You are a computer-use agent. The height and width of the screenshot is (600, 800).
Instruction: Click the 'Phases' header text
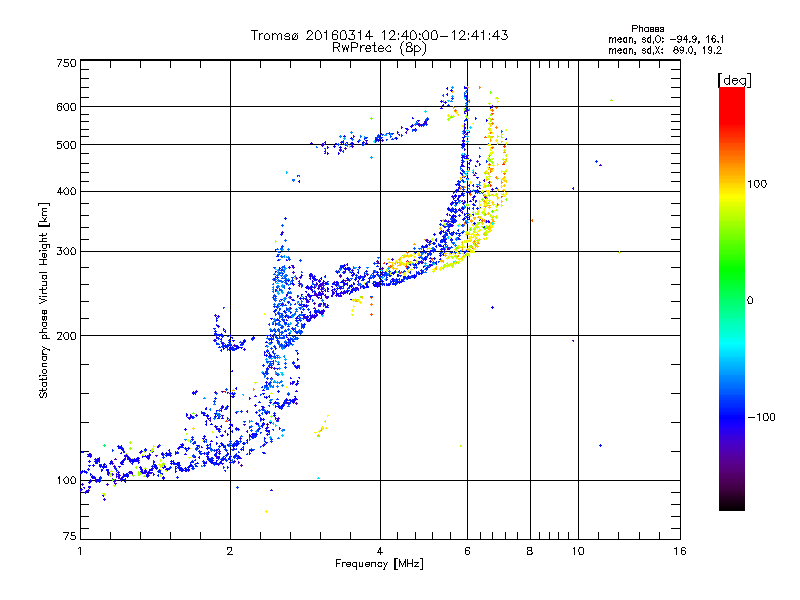[647, 29]
